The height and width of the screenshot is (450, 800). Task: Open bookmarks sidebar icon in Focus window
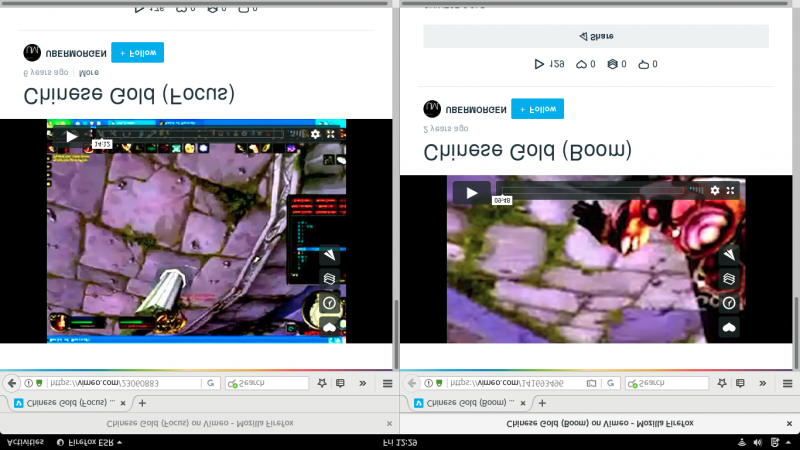(340, 383)
